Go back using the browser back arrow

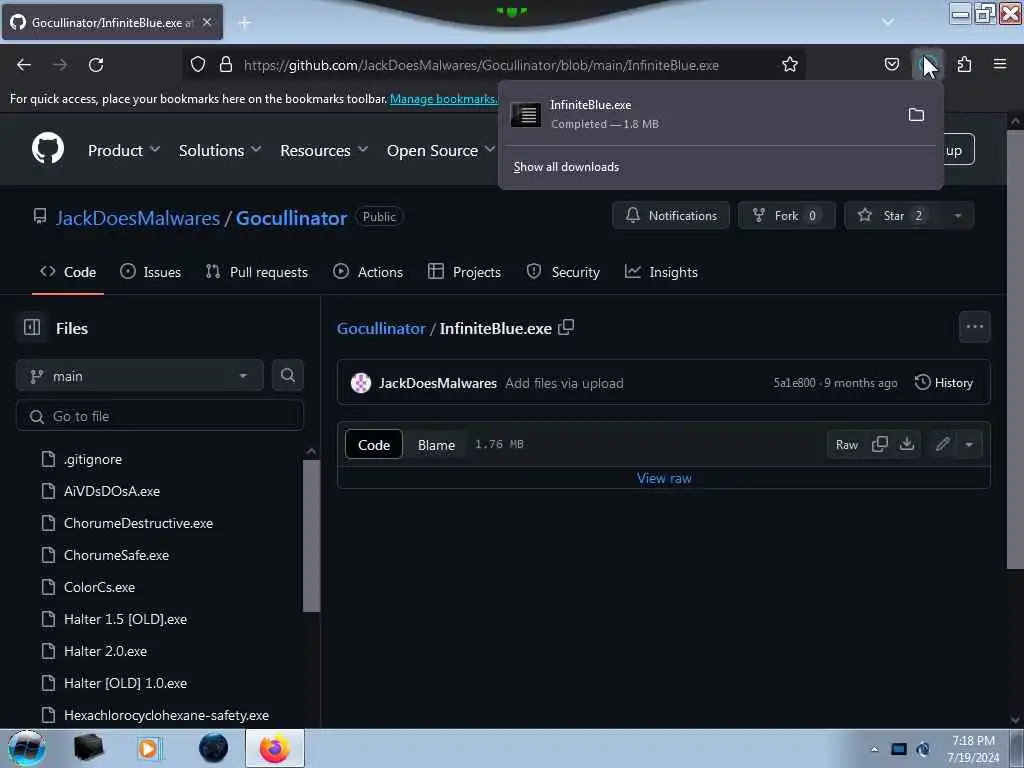tap(24, 65)
